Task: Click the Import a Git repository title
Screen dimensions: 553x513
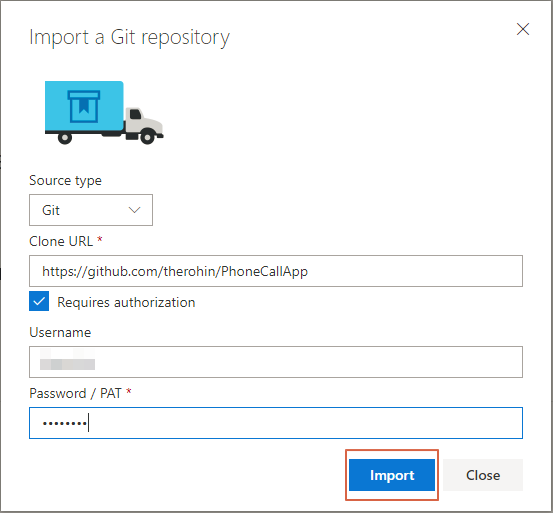Action: coord(129,37)
